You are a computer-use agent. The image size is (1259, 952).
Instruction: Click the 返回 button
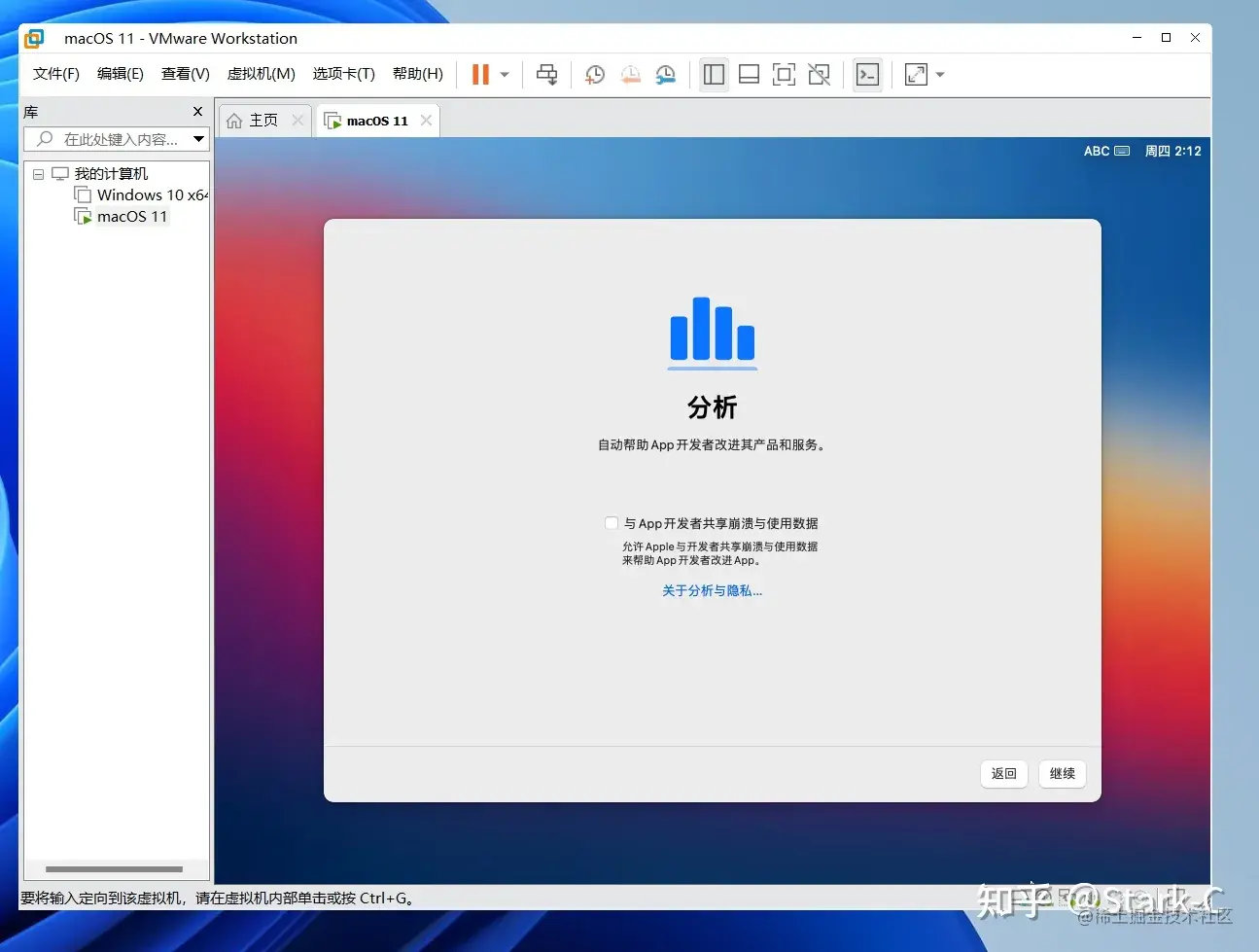point(1004,774)
